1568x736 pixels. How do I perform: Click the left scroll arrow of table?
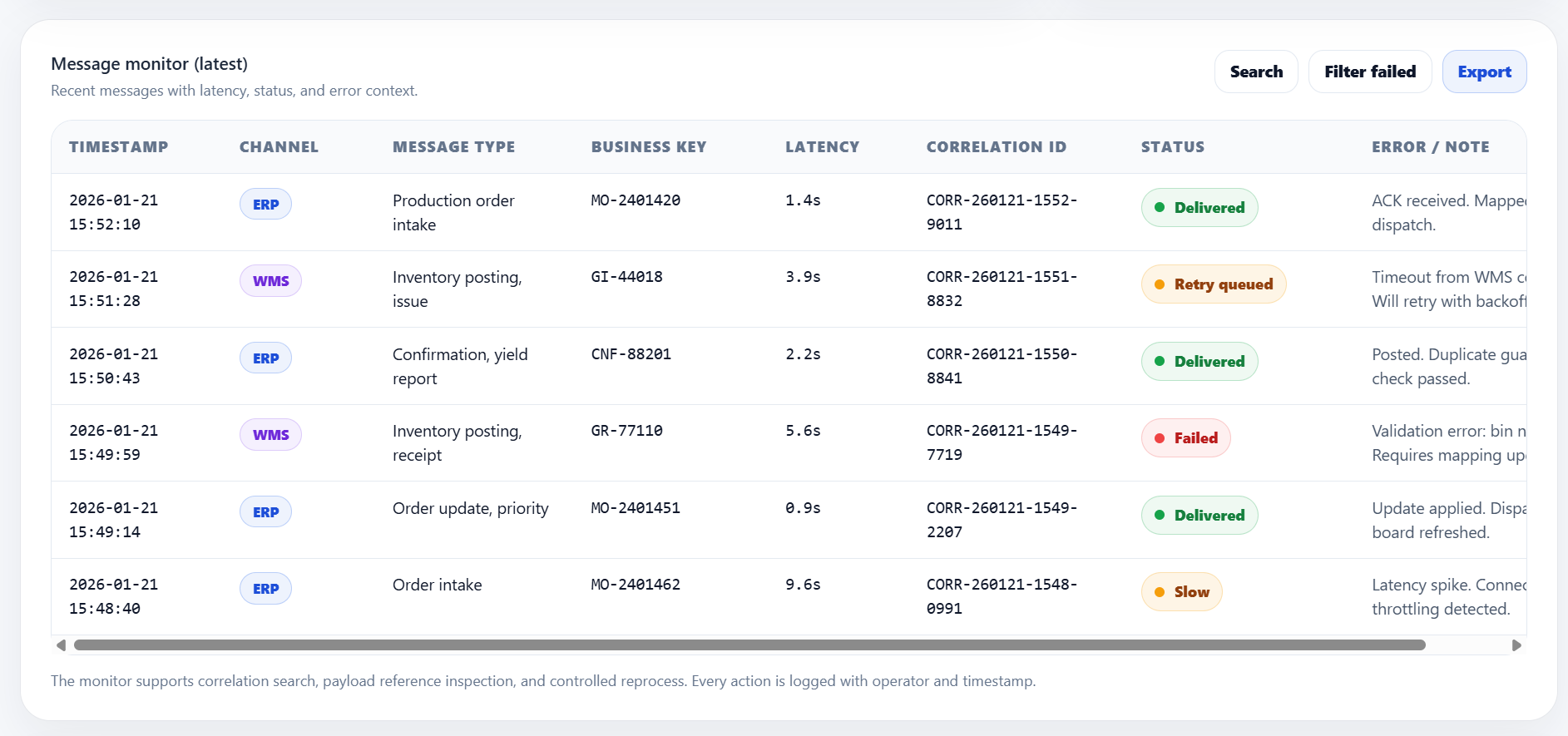click(61, 645)
